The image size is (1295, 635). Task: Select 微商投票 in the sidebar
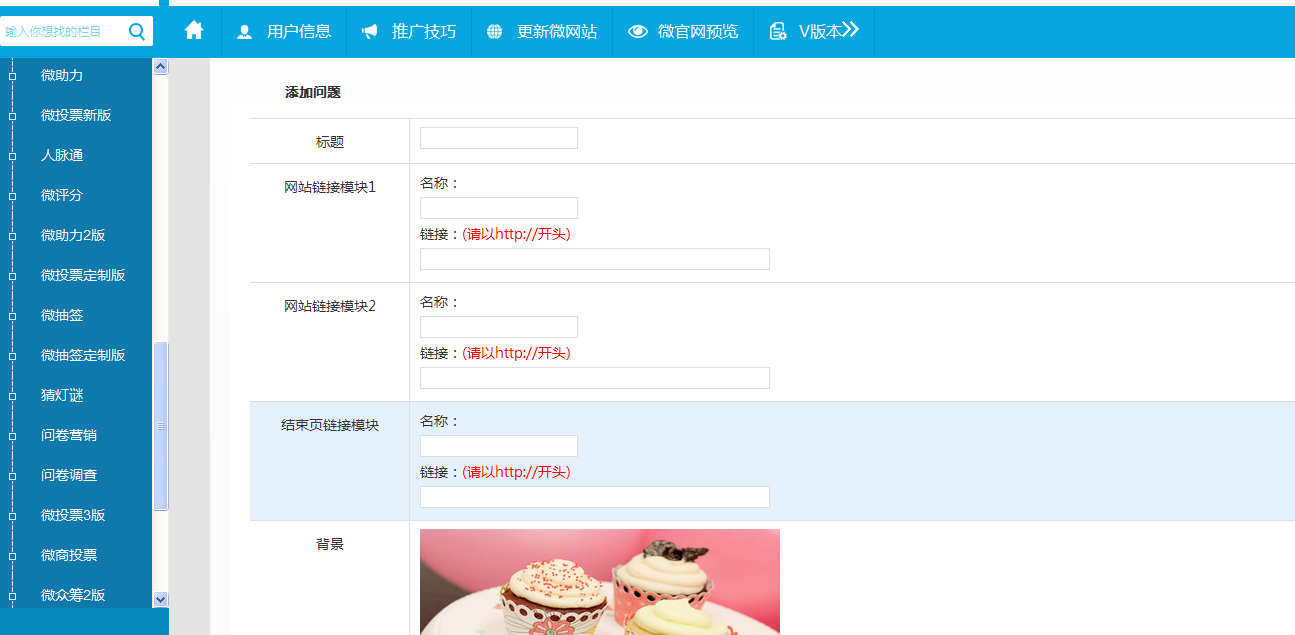[x=69, y=555]
